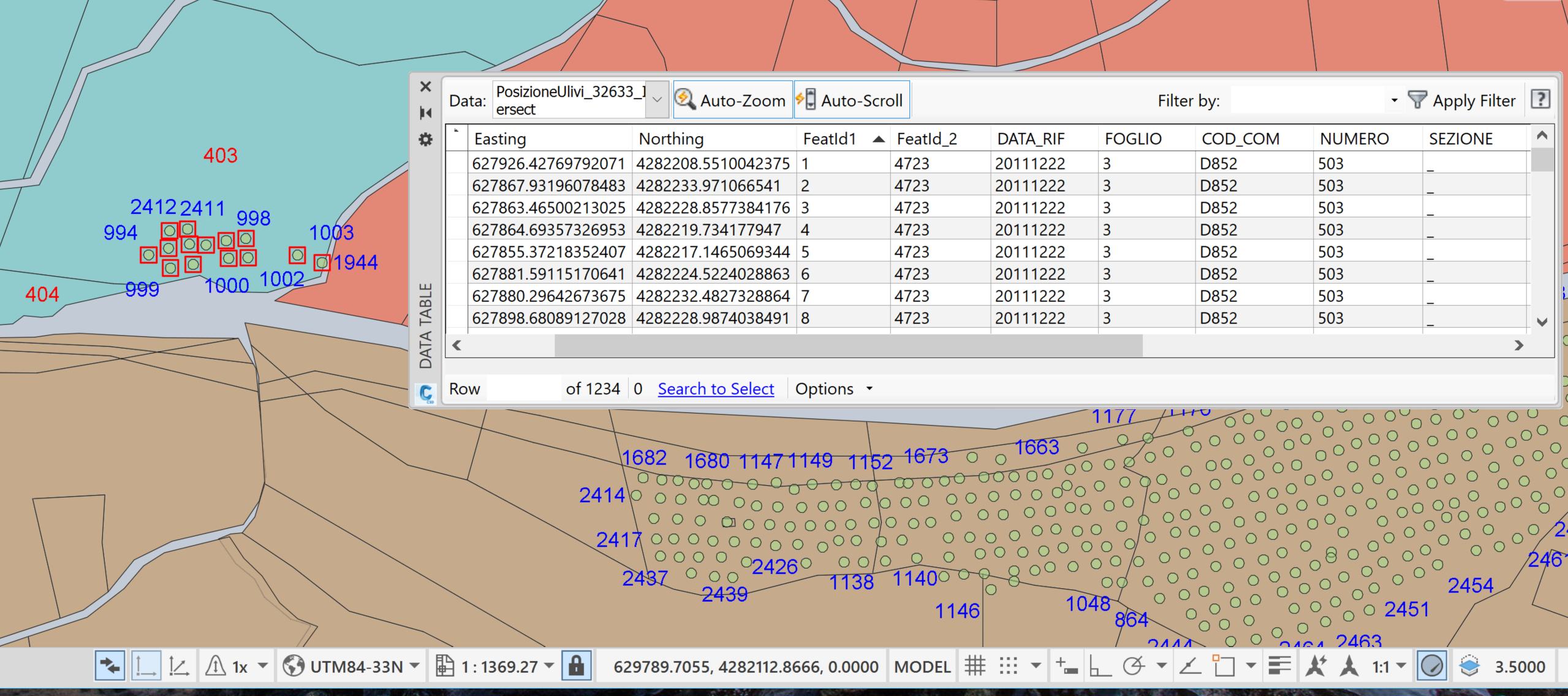Viewport: 1568px width, 696px height.
Task: Enable ortho mode right-angle icon
Action: tap(1100, 666)
